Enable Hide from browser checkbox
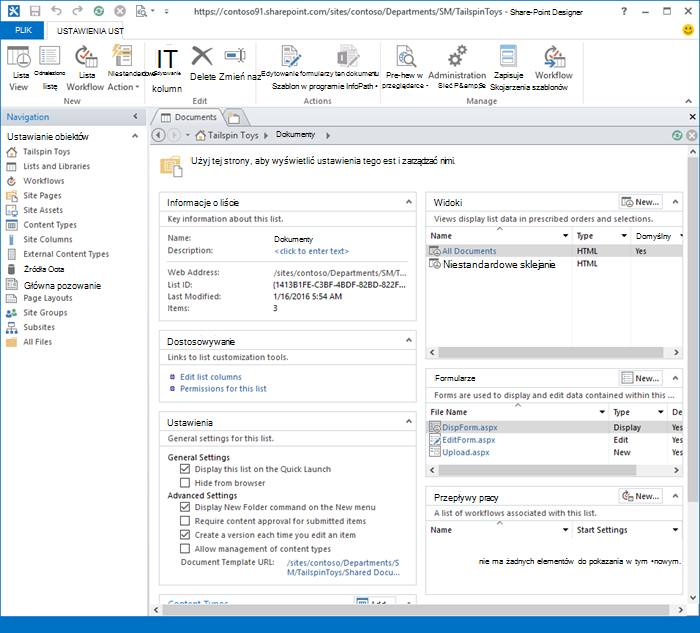 [x=185, y=483]
